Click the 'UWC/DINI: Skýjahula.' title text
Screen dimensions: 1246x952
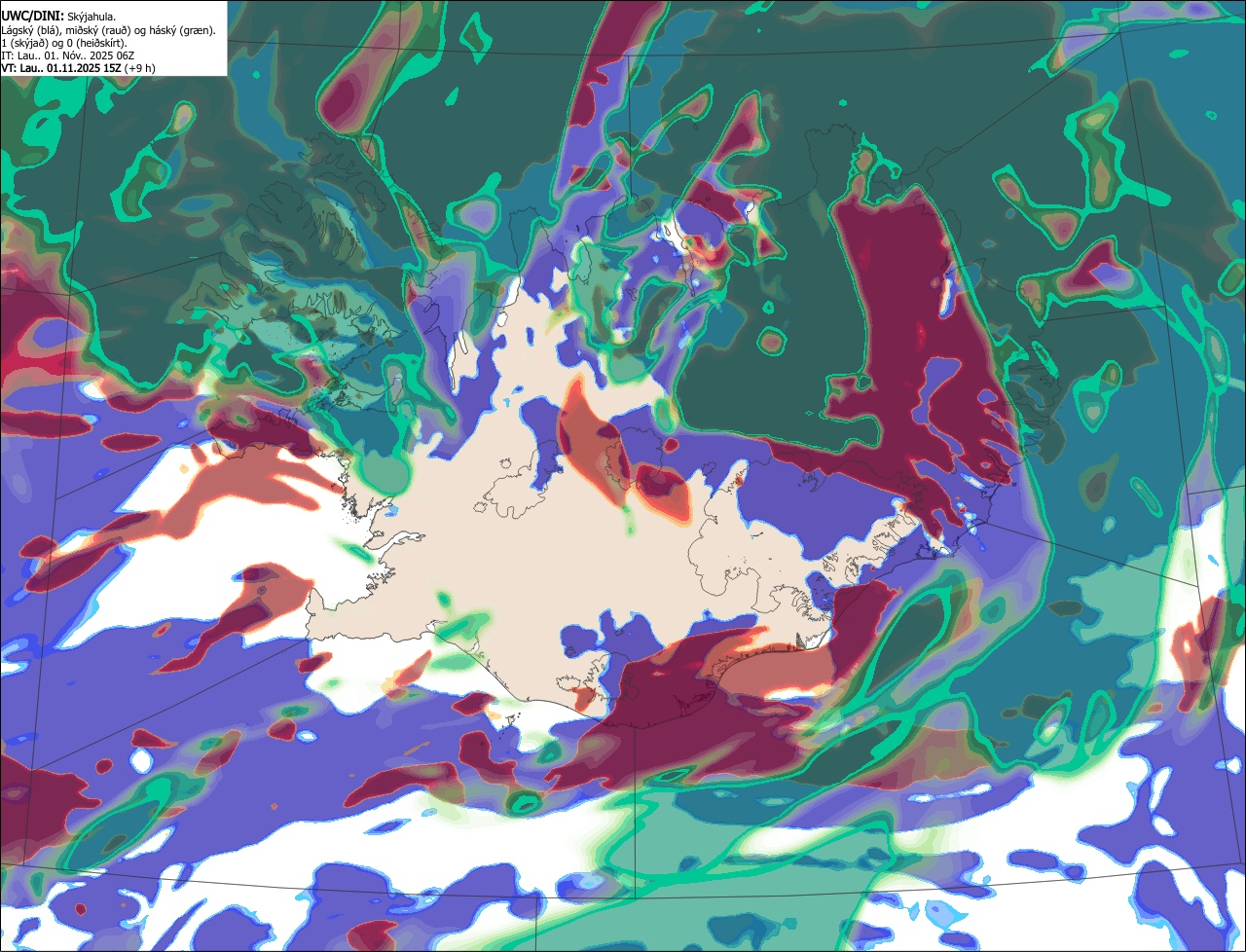pyautogui.click(x=58, y=17)
